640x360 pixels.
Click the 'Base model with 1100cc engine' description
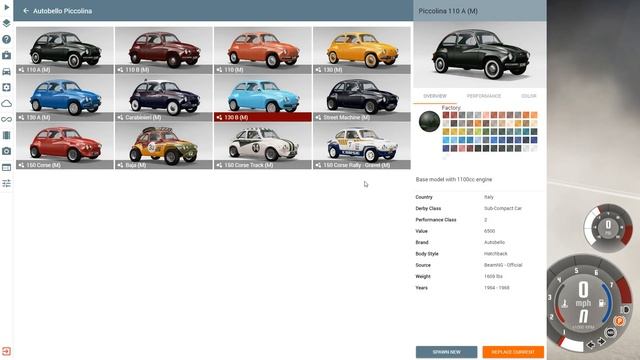(x=454, y=180)
